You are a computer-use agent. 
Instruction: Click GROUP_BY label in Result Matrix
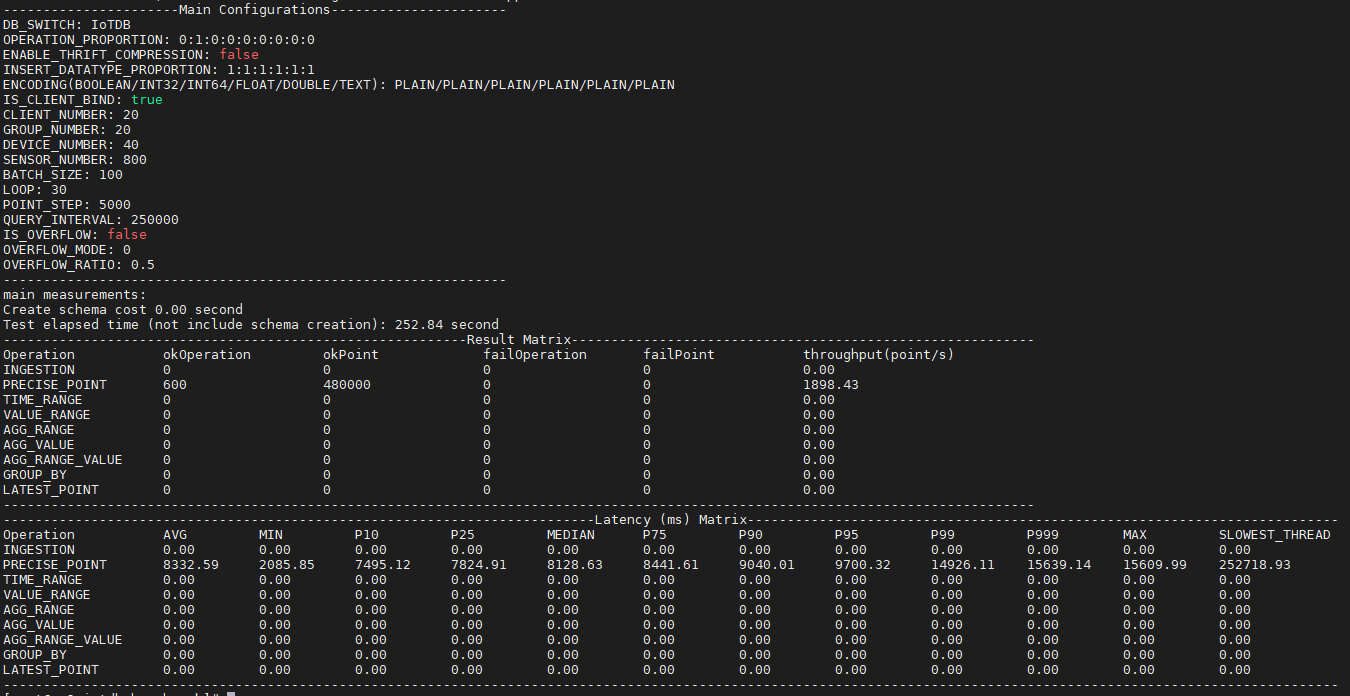pyautogui.click(x=35, y=475)
